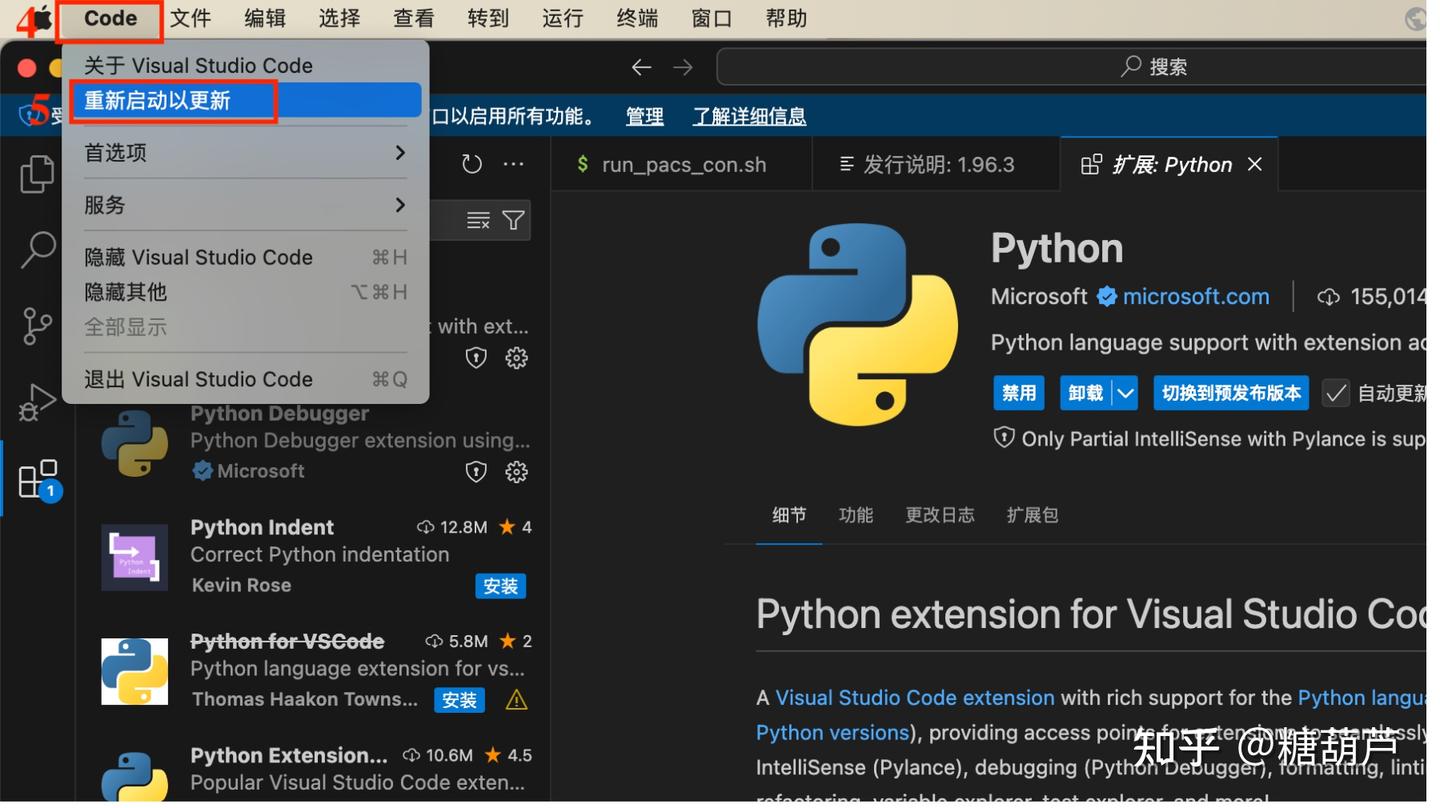The width and height of the screenshot is (1440, 808).
Task: Open the Source Control view
Action: (x=37, y=326)
